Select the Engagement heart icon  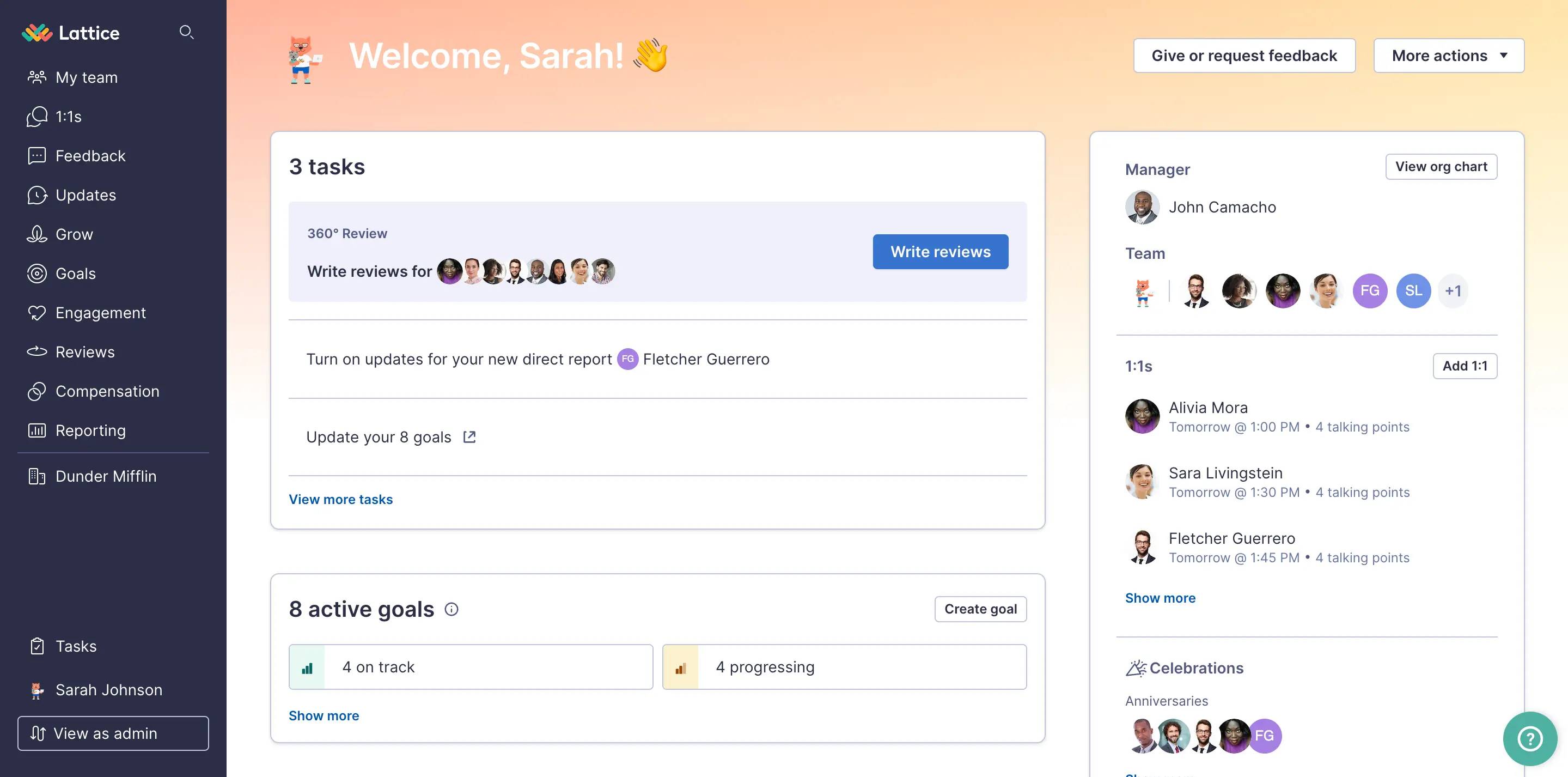tap(36, 312)
